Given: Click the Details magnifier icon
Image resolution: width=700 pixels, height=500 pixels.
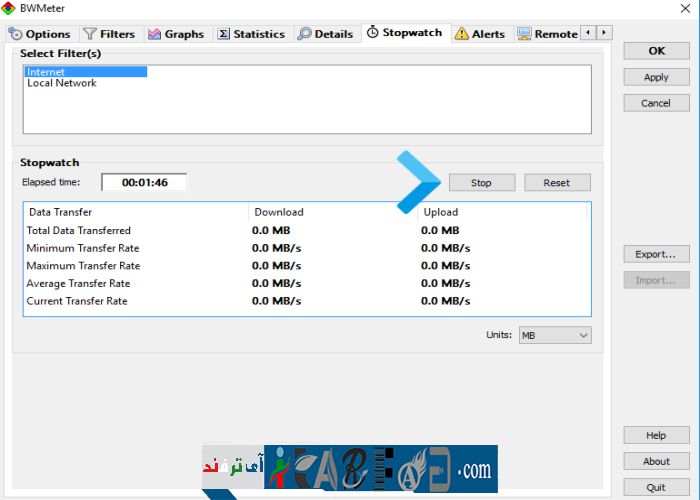Looking at the screenshot, I should 304,34.
